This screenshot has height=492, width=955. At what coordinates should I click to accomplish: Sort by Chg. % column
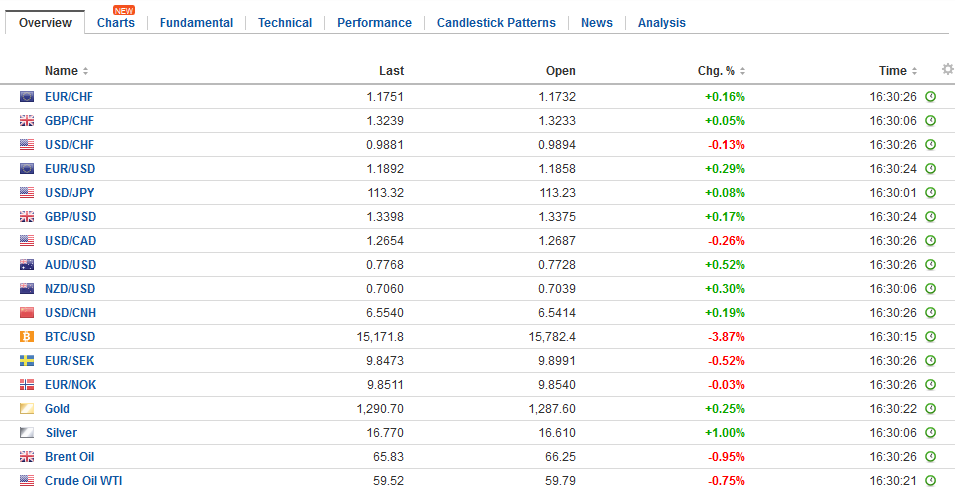pyautogui.click(x=742, y=71)
